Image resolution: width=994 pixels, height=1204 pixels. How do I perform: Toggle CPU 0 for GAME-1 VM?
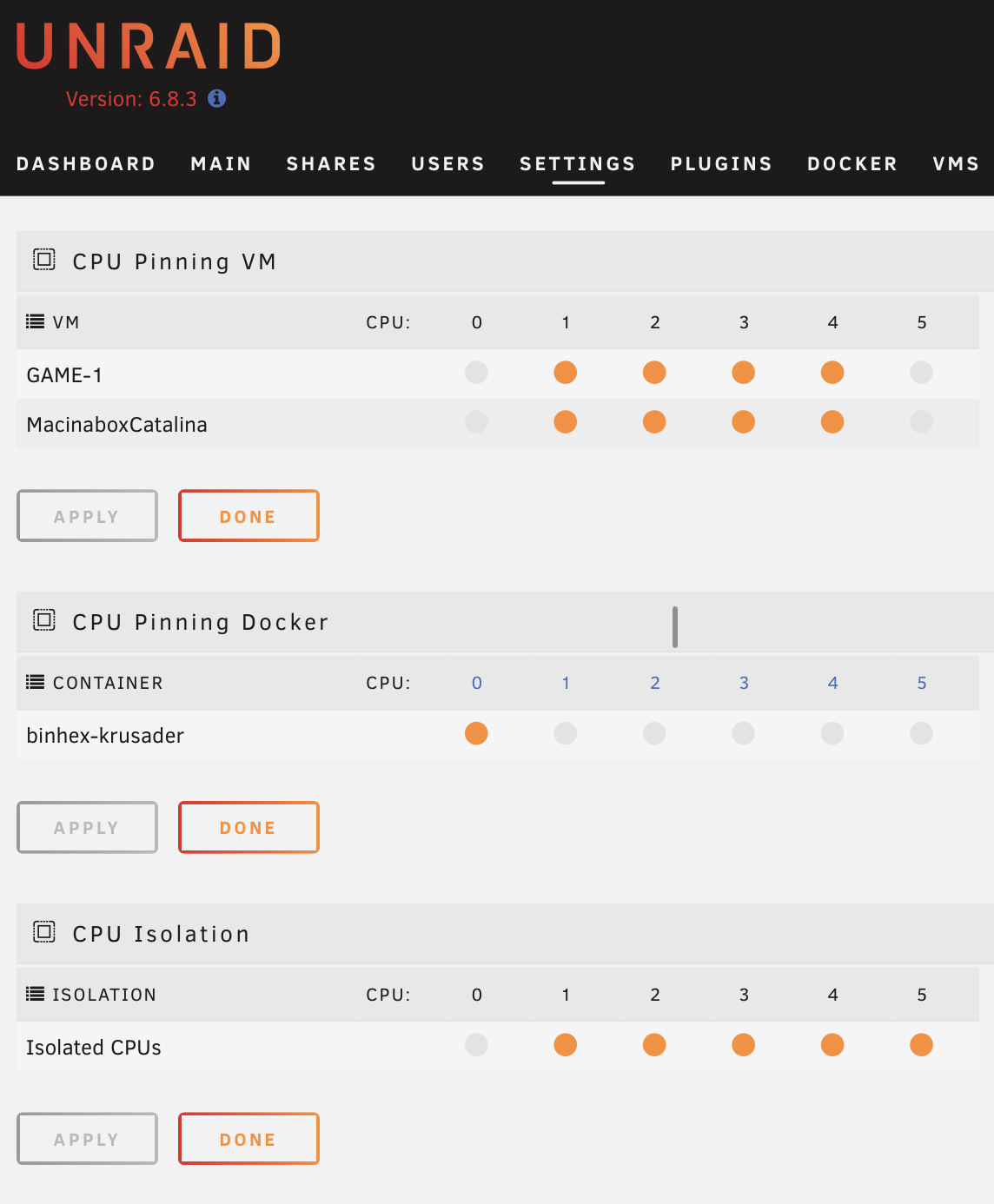pyautogui.click(x=476, y=373)
